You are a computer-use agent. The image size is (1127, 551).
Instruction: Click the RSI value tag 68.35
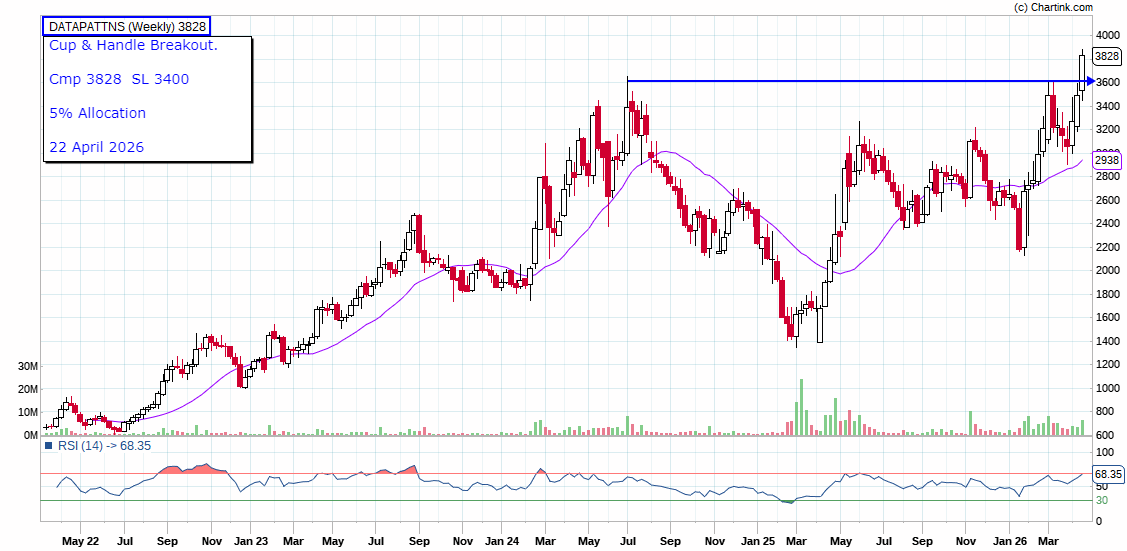click(1108, 474)
